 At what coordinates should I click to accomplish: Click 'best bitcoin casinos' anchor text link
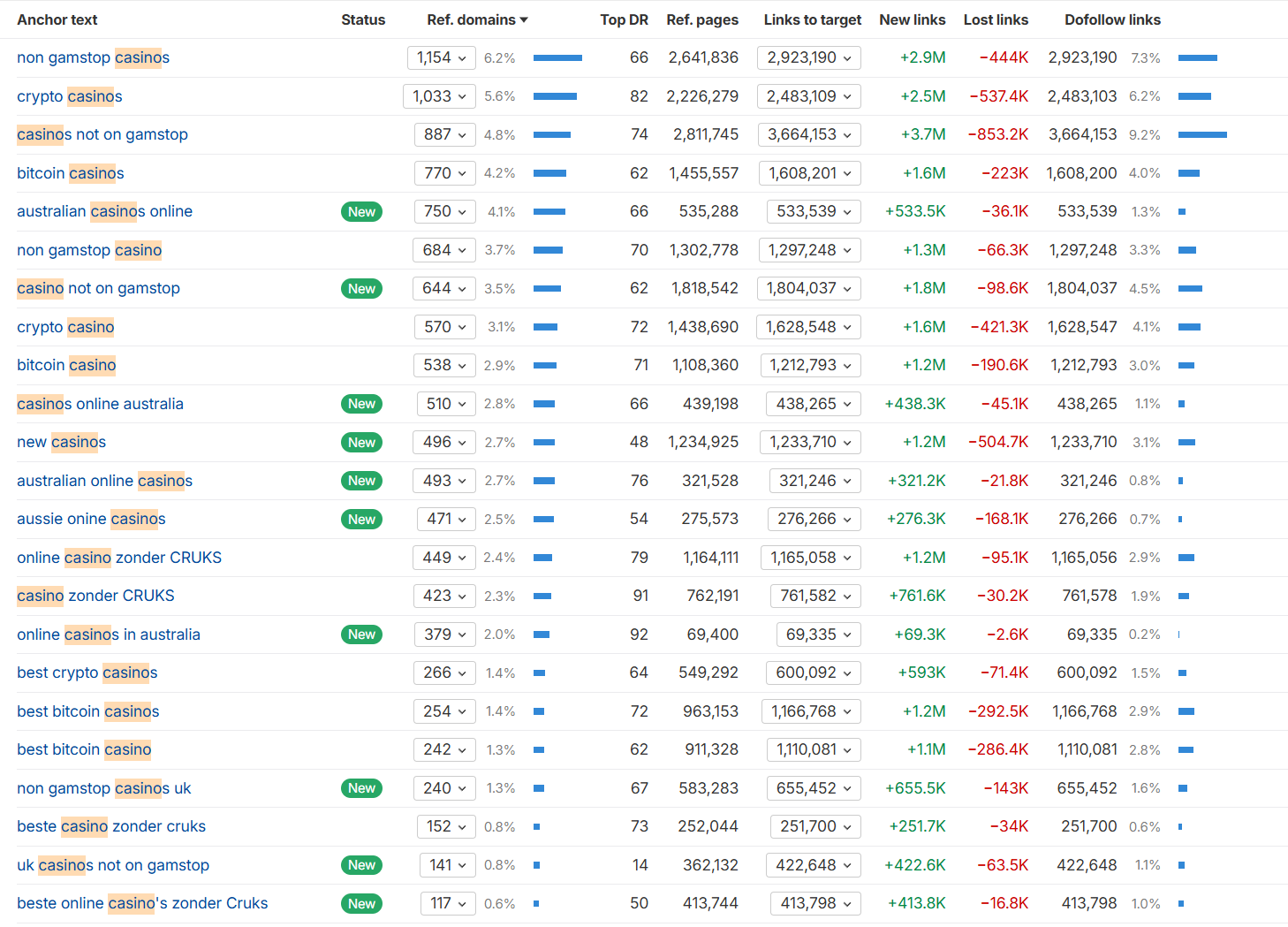pyautogui.click(x=88, y=711)
